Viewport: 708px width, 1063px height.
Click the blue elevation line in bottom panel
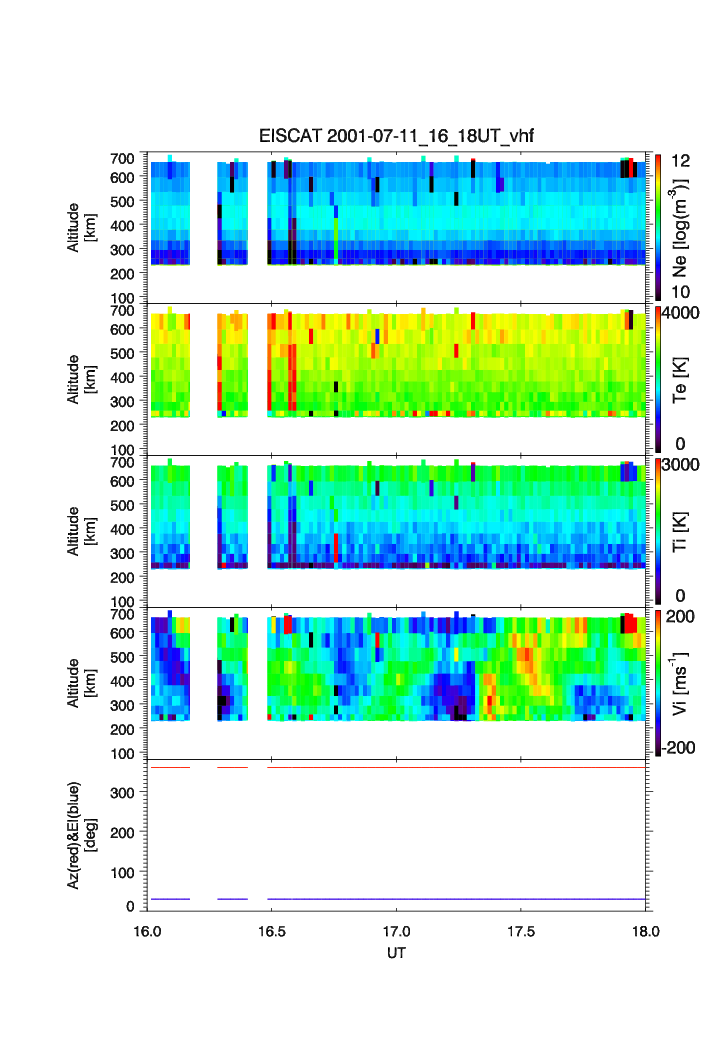(450, 899)
